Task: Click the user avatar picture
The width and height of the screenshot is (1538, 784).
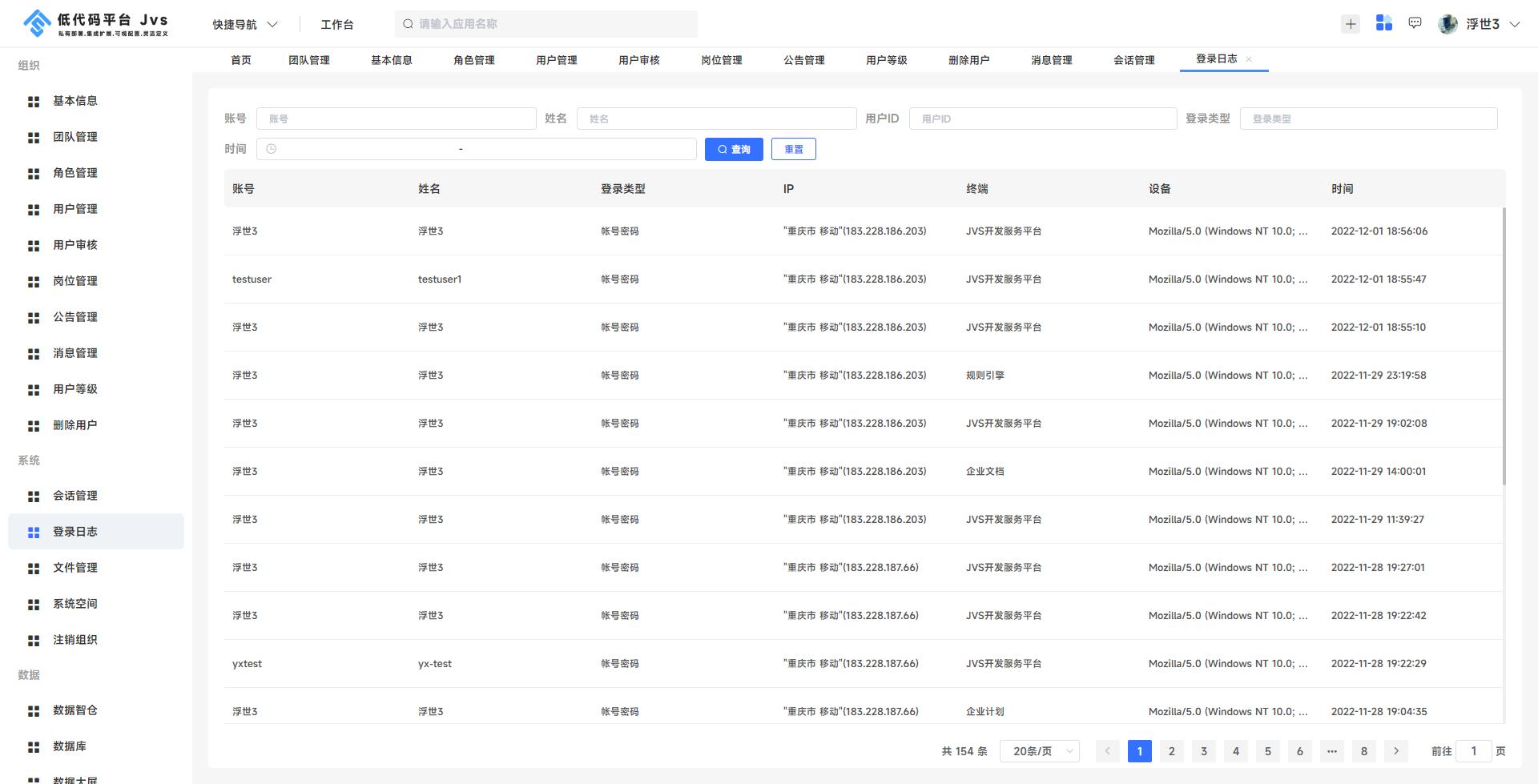Action: click(1447, 24)
